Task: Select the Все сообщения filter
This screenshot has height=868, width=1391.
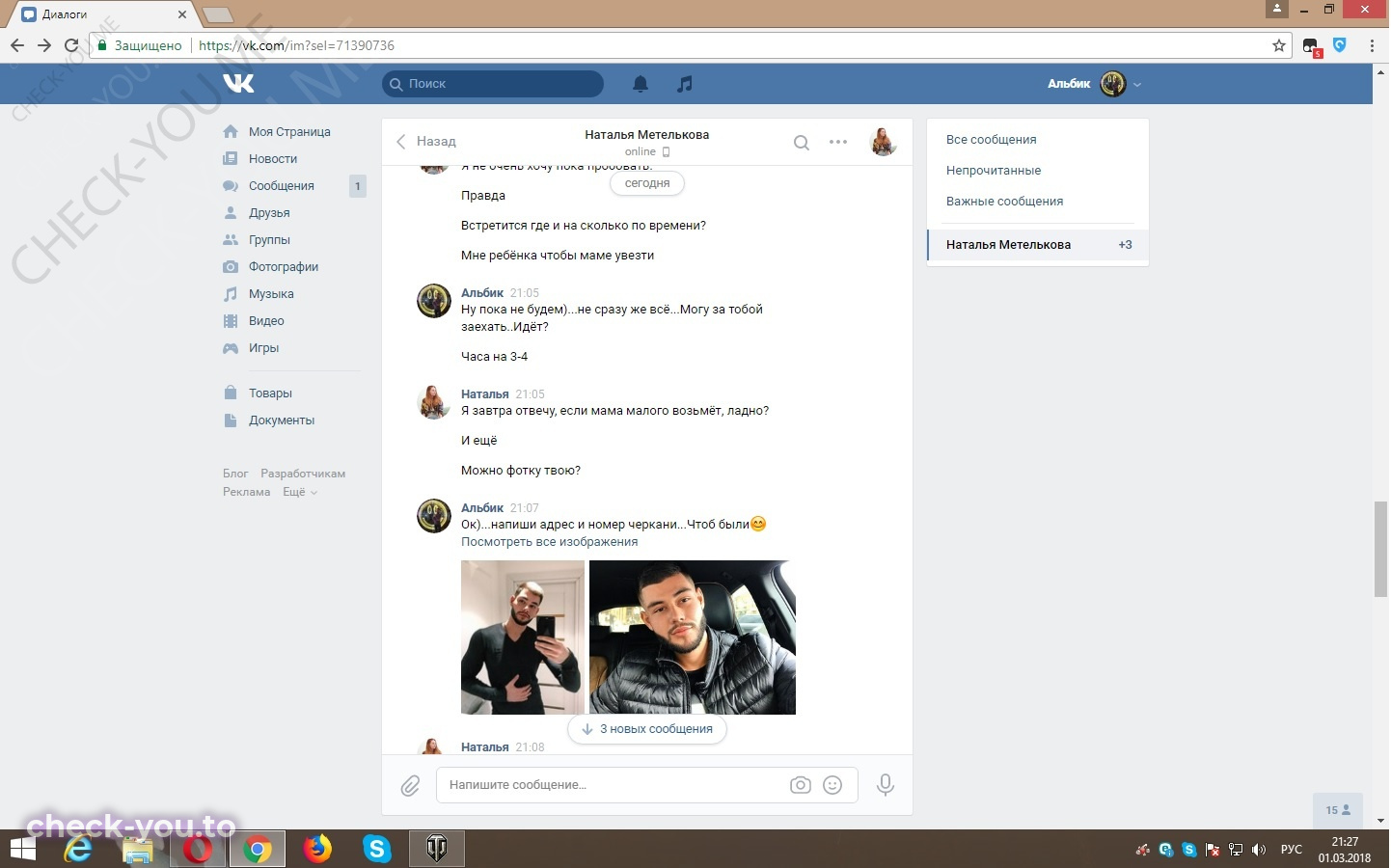Action: point(991,139)
